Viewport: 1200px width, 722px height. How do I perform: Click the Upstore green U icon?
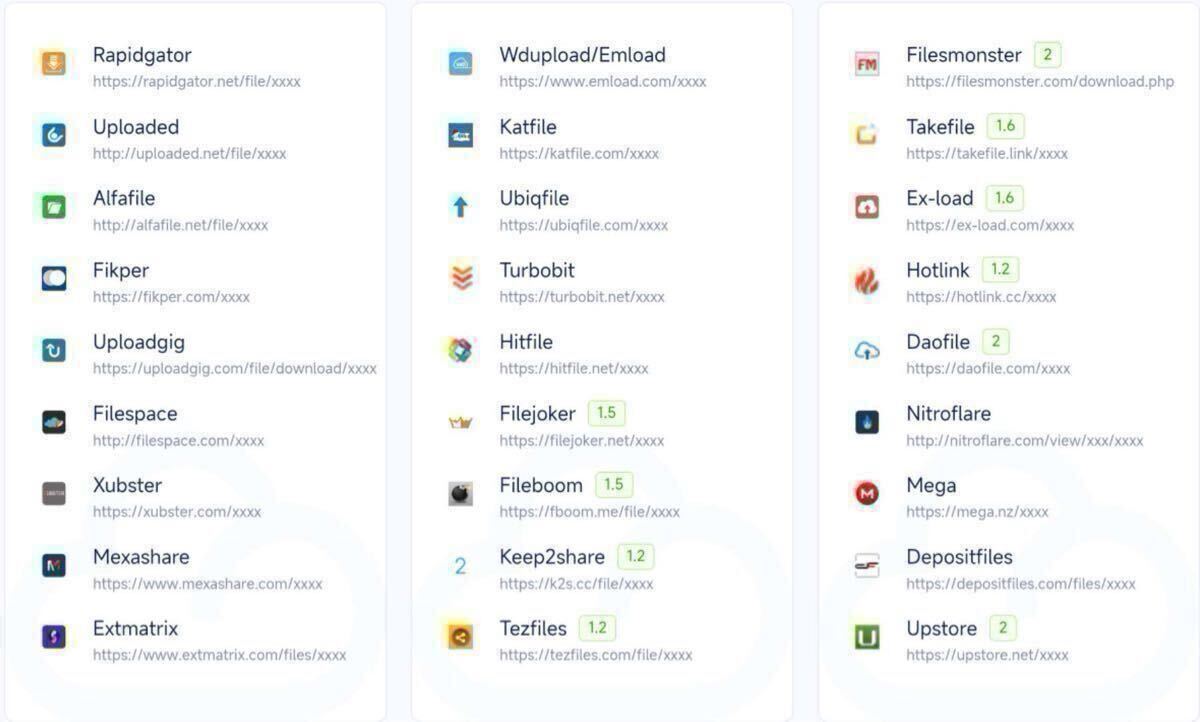(867, 636)
